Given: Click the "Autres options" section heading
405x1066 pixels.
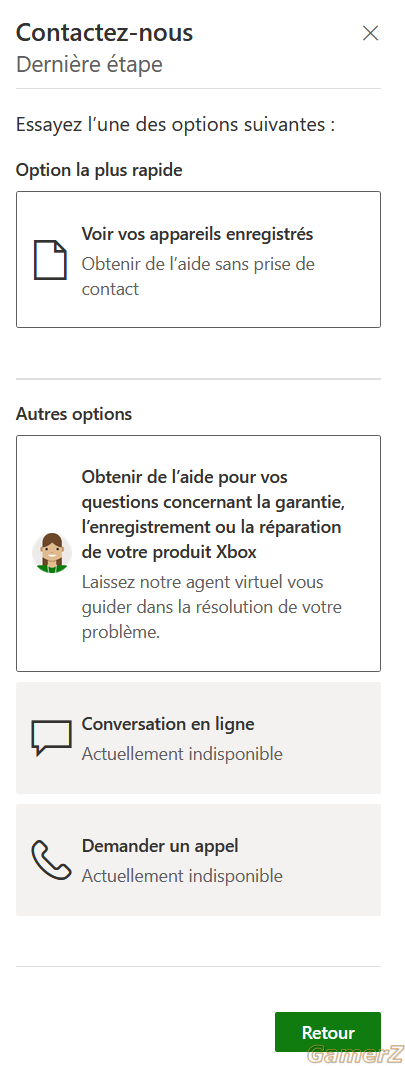Looking at the screenshot, I should point(74,414).
